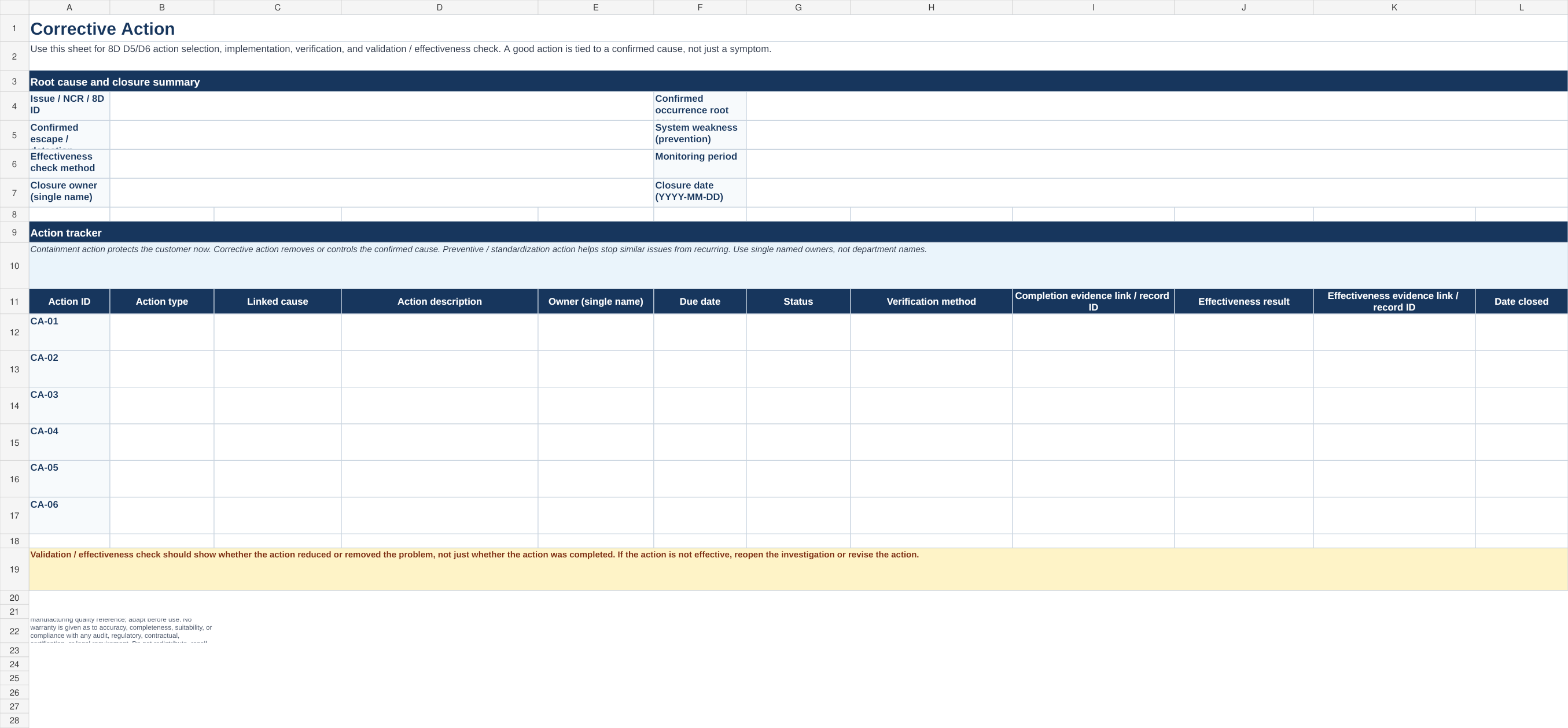Viewport: 1568px width, 728px height.
Task: Select the italic 'Containment action protects' note
Action: [x=798, y=266]
